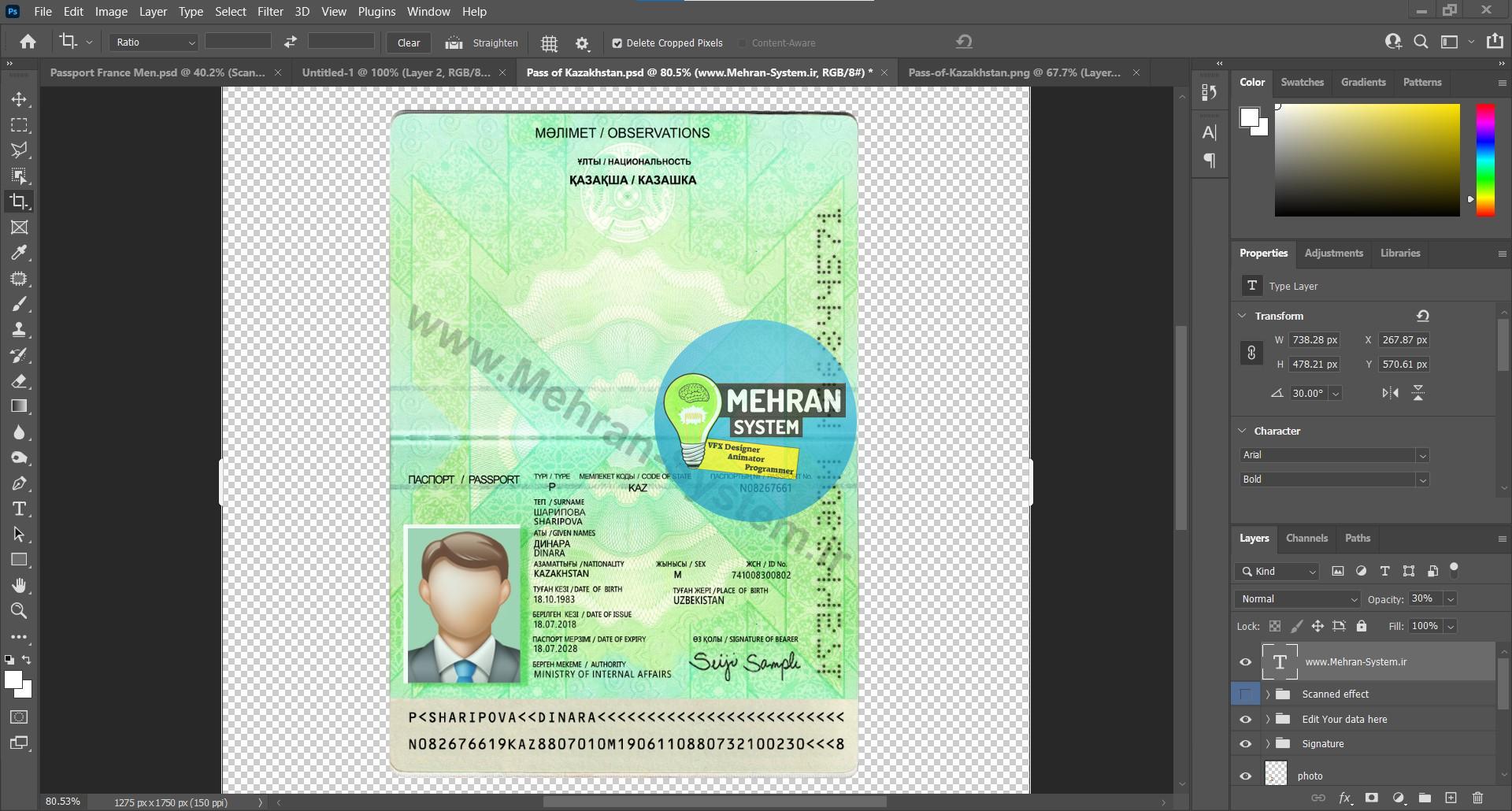This screenshot has width=1512, height=811.
Task: Enable Content-Aware cropping
Action: 741,43
